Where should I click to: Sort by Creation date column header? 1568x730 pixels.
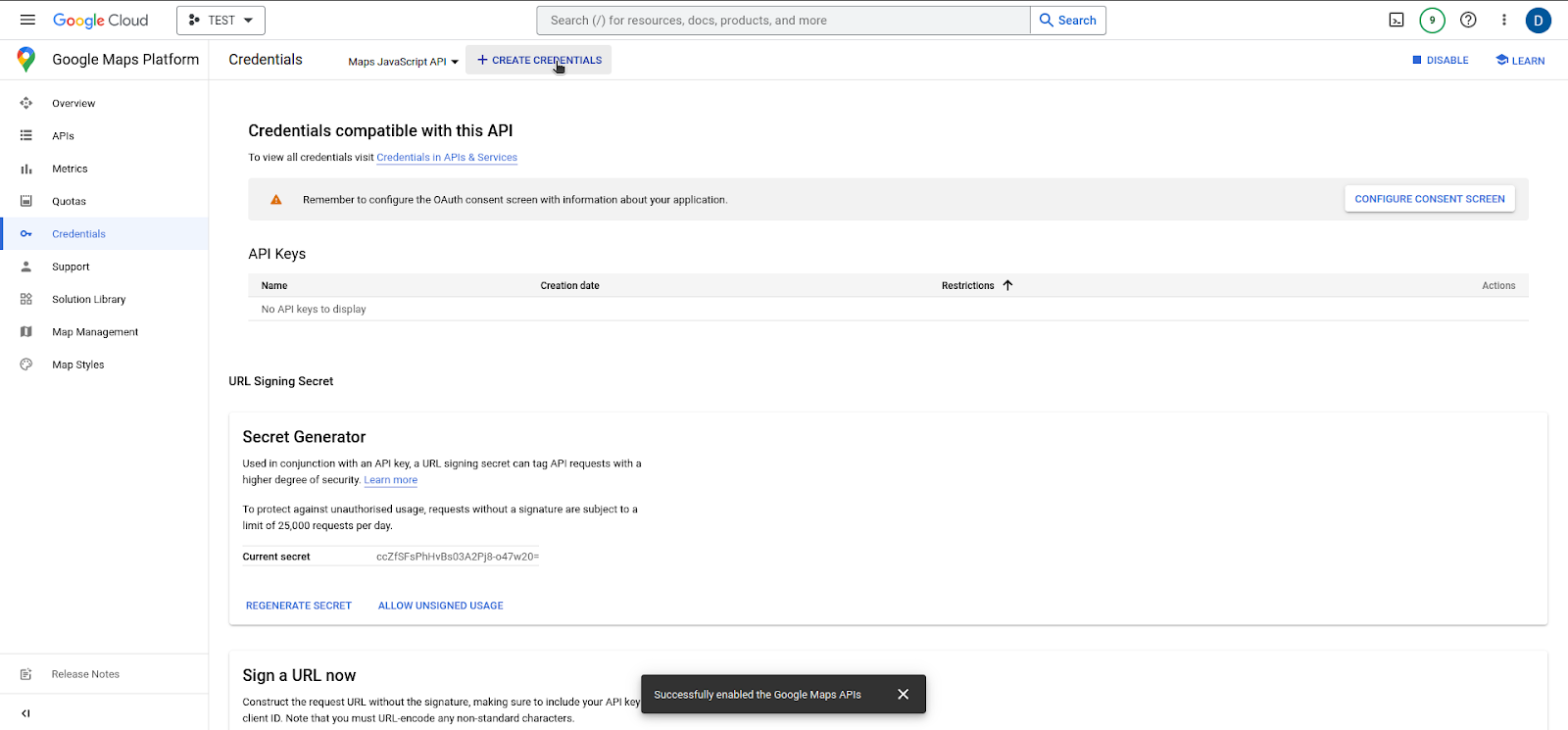click(x=569, y=286)
